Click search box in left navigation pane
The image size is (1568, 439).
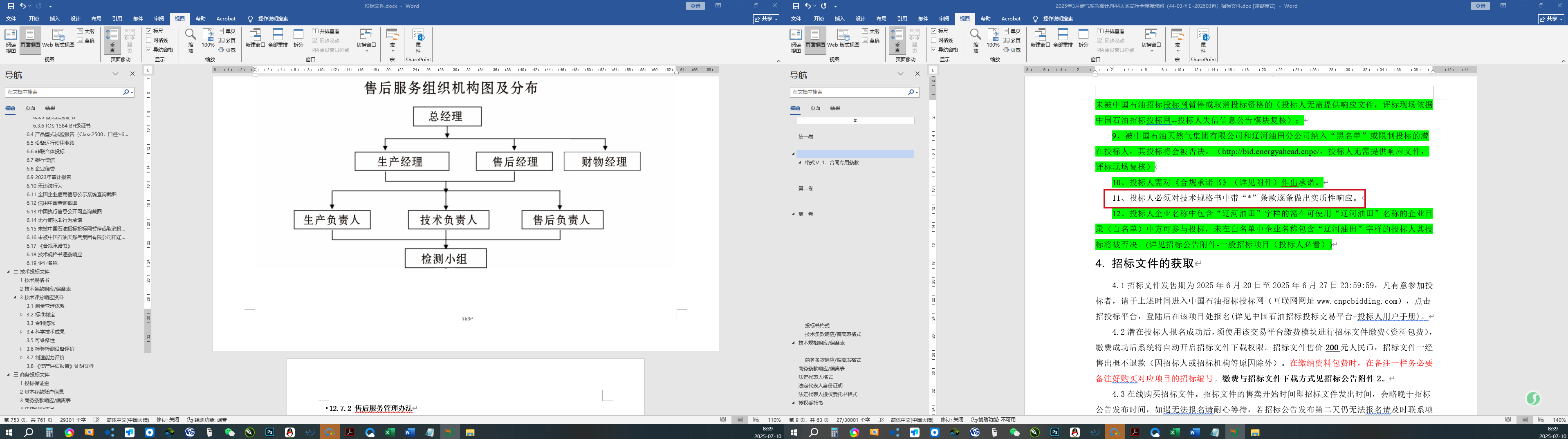[x=64, y=92]
